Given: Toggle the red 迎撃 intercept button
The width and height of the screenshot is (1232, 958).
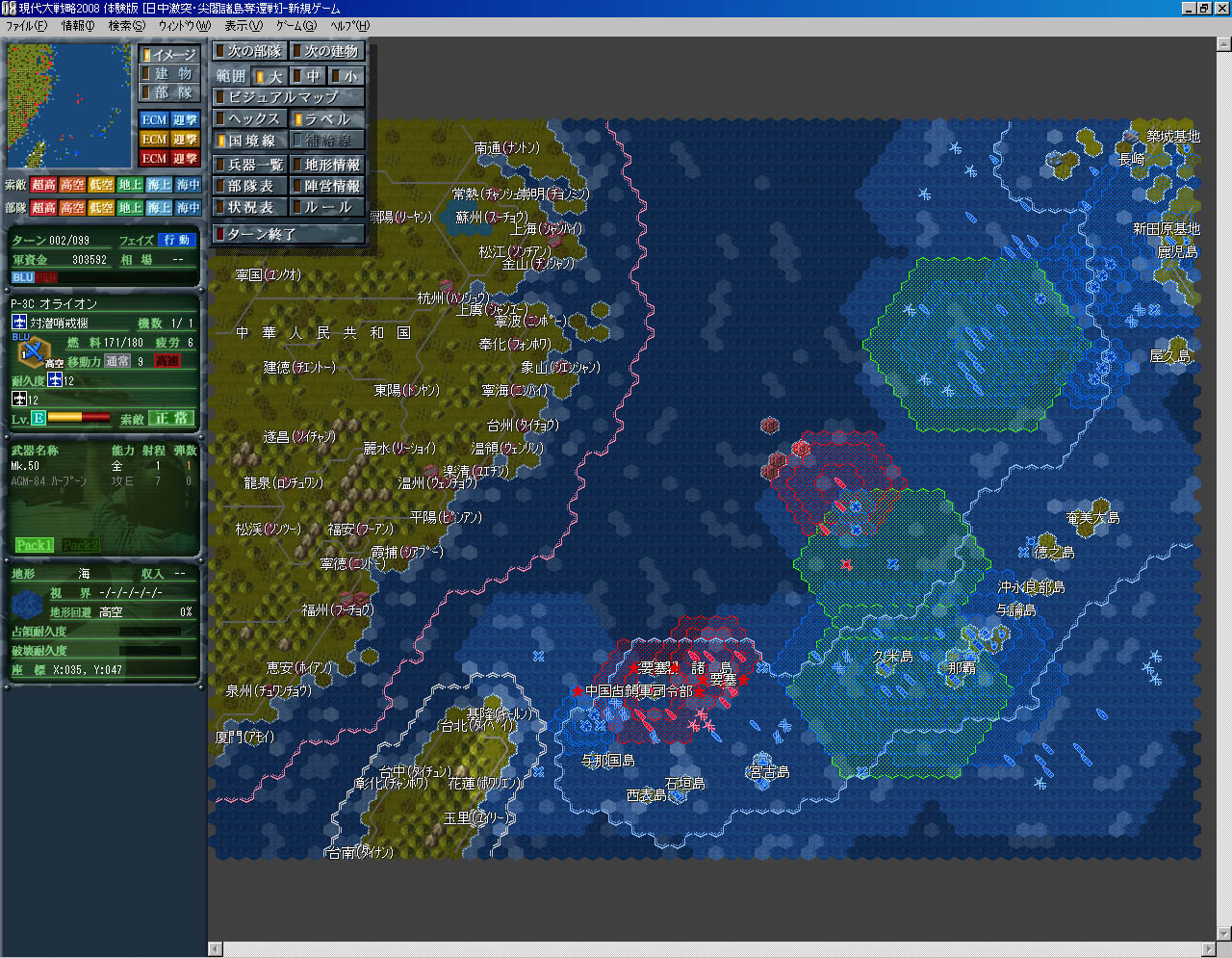Looking at the screenshot, I should 185,158.
